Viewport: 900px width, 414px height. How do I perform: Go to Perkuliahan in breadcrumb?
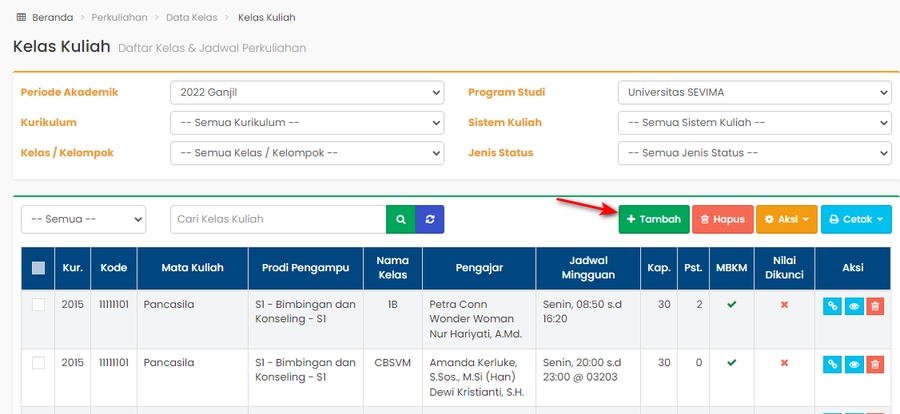point(118,18)
